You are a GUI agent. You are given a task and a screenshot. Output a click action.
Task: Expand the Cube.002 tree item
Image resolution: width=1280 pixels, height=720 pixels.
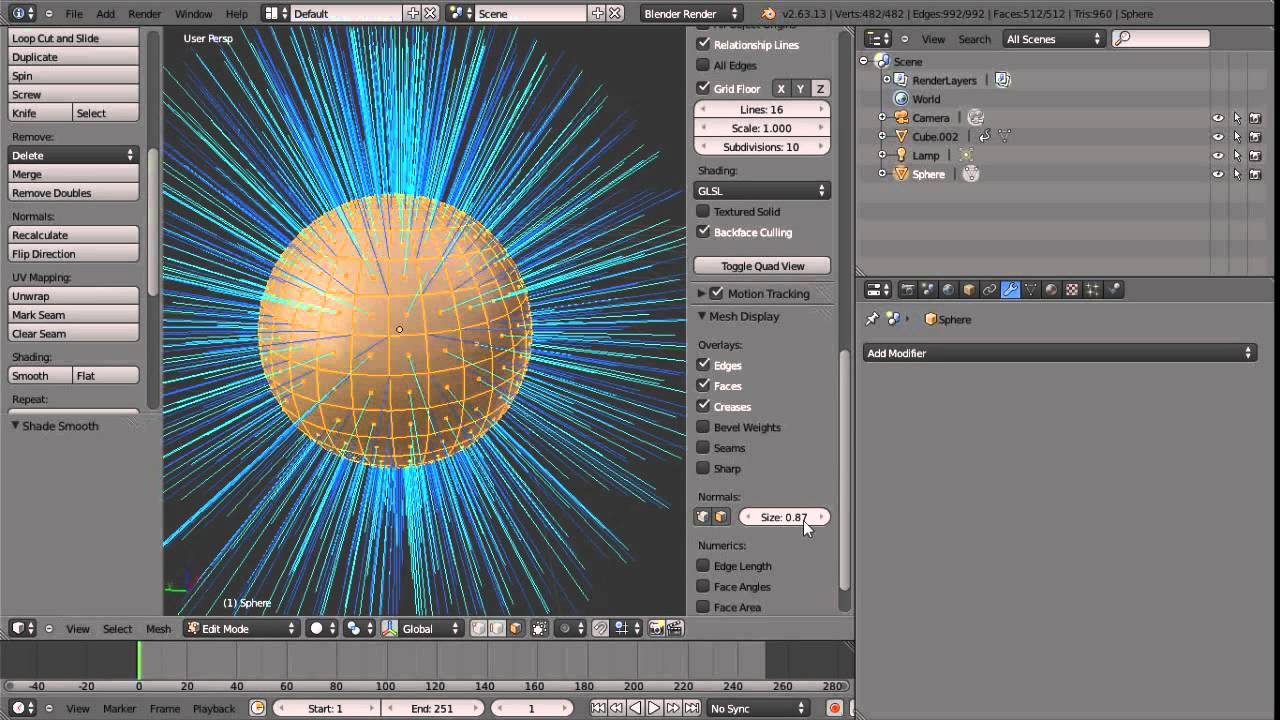tap(882, 137)
